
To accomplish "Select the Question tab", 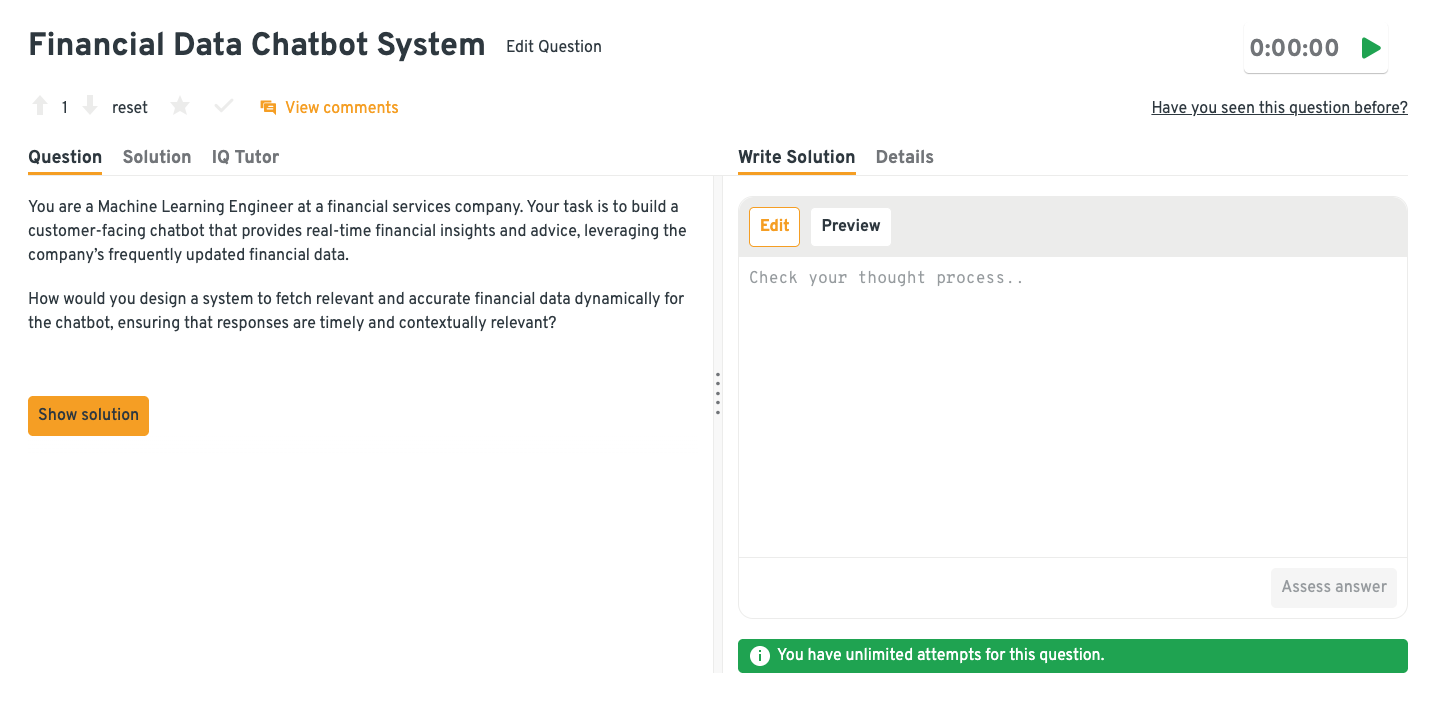I will click(65, 157).
